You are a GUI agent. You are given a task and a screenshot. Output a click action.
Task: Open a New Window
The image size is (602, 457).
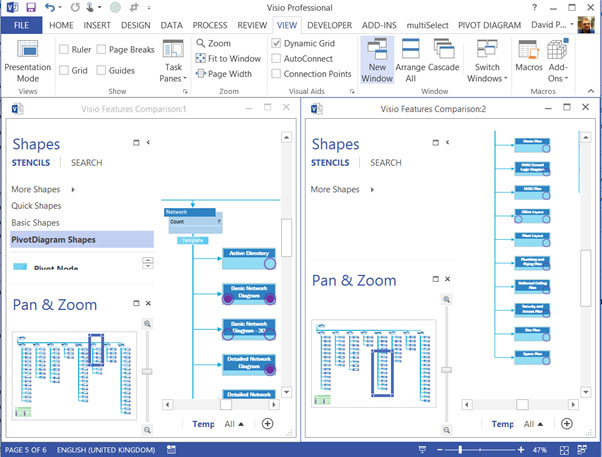pyautogui.click(x=377, y=61)
